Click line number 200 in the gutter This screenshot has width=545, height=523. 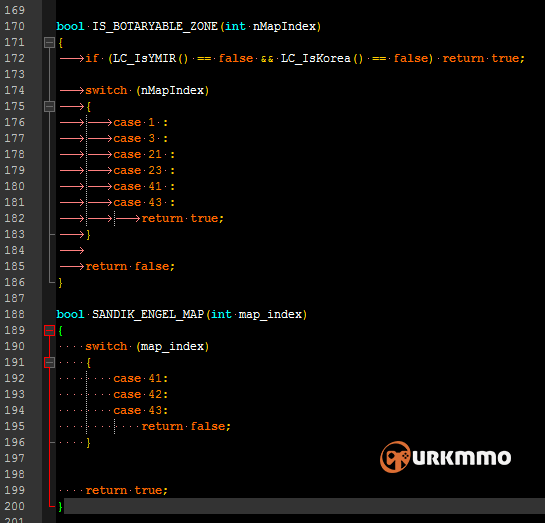tap(14, 506)
